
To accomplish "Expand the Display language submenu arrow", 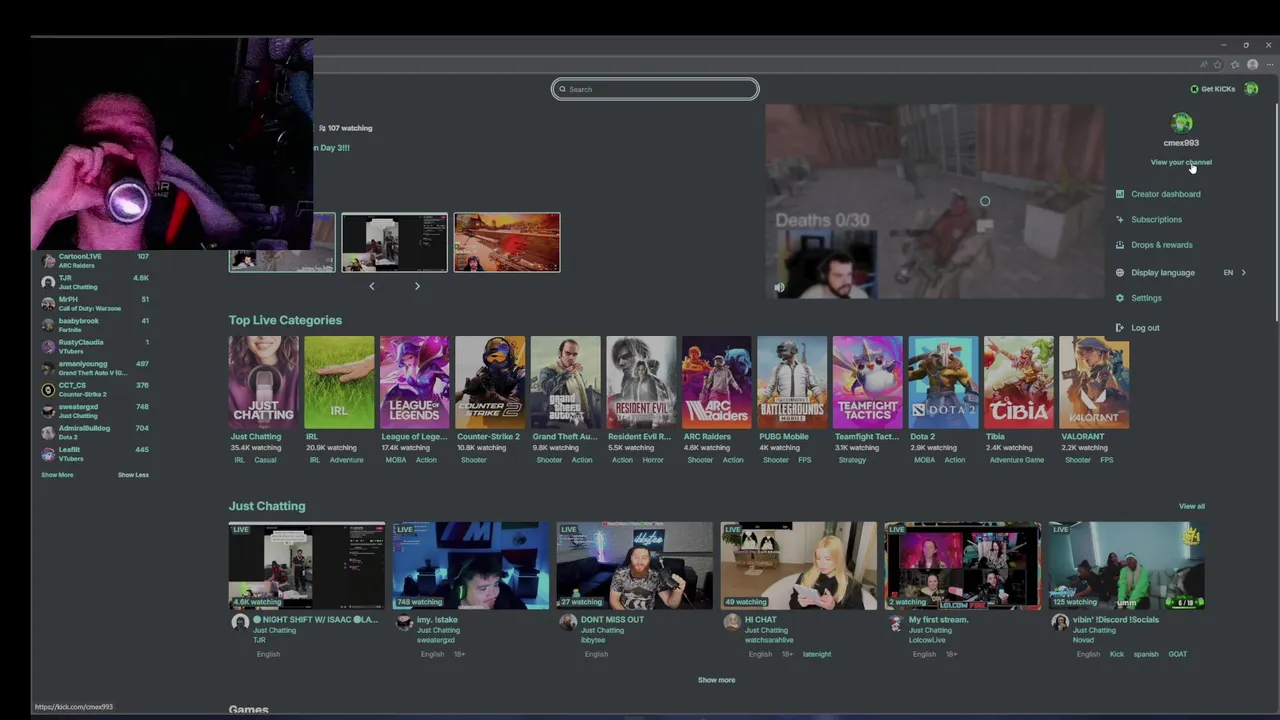I will (1243, 272).
